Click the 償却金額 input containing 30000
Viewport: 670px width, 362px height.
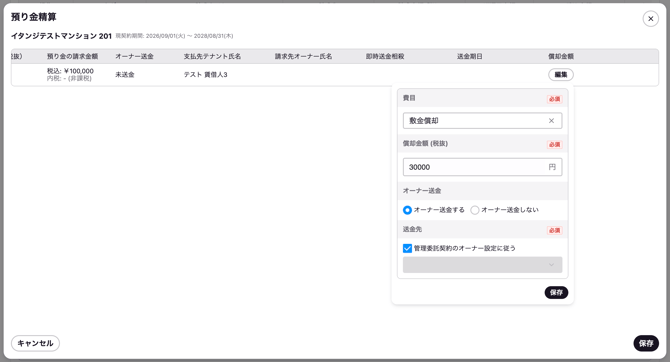click(482, 167)
